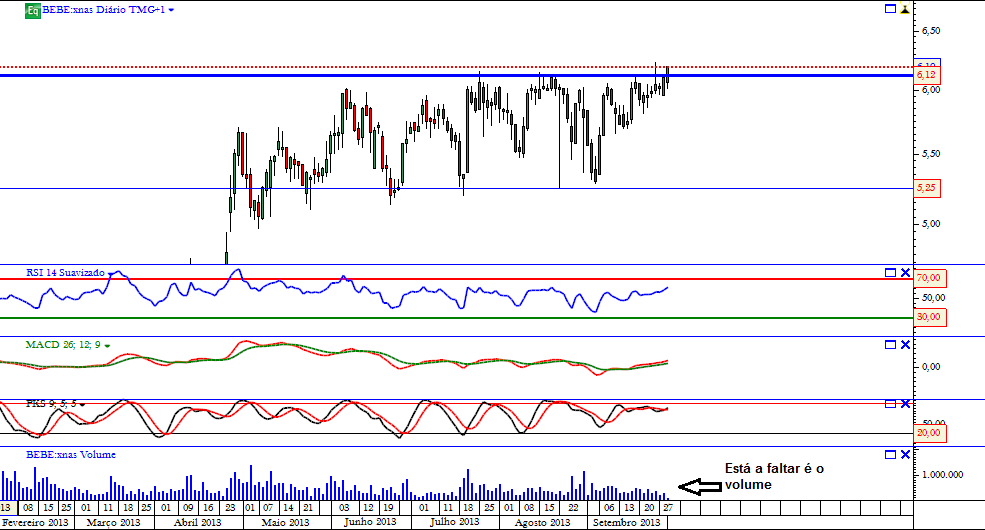The height and width of the screenshot is (530, 985).
Task: Click Março 2013 on the time axis
Action: pos(114,522)
